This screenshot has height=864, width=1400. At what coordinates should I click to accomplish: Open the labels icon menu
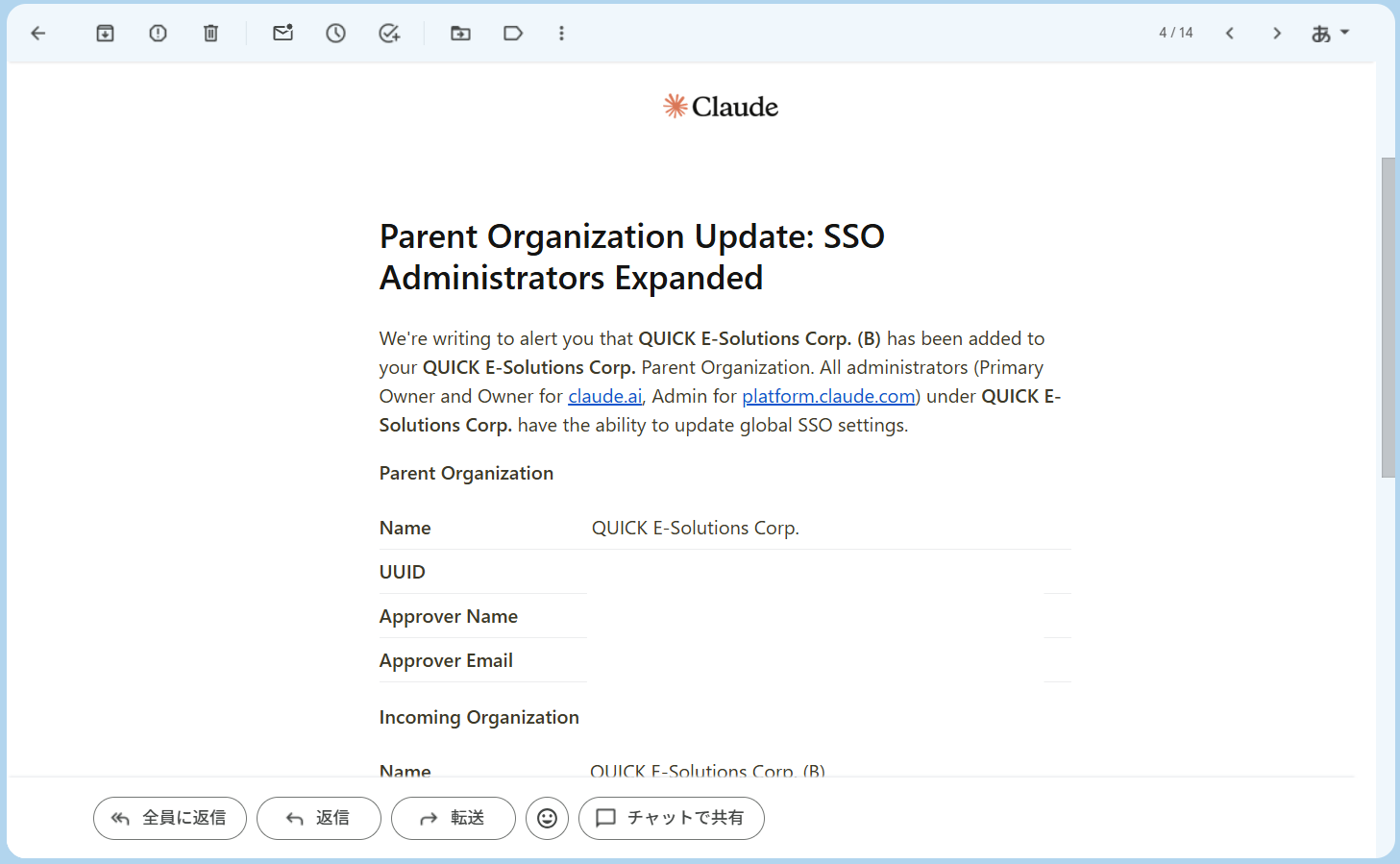(x=513, y=34)
